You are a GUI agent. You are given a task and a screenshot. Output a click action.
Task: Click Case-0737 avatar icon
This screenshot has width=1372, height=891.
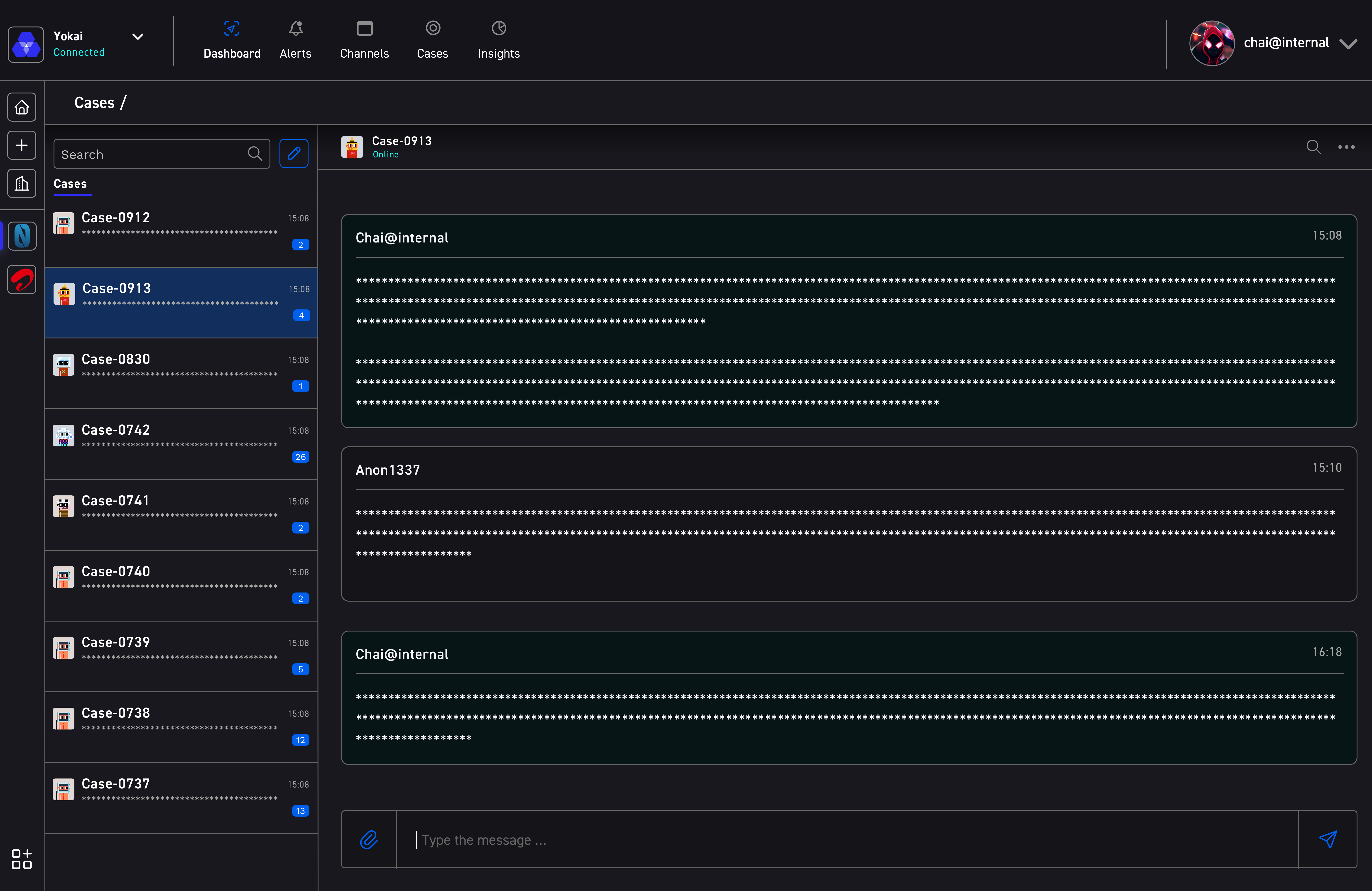click(x=64, y=790)
